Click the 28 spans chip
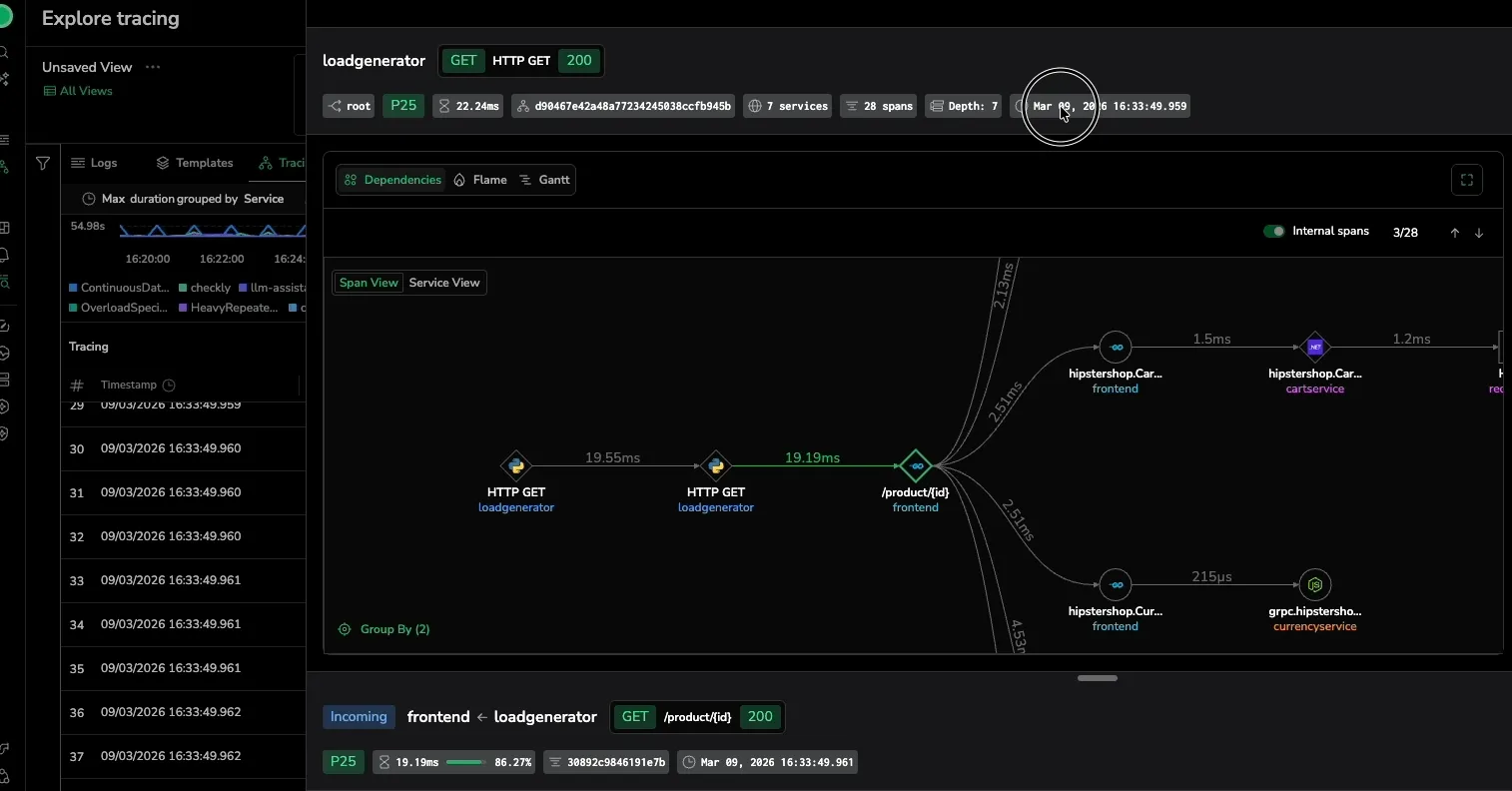The image size is (1512, 791). tap(879, 106)
